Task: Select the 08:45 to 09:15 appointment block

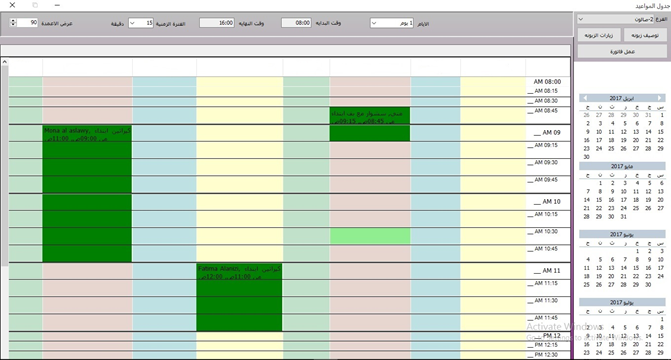Action: coord(370,124)
